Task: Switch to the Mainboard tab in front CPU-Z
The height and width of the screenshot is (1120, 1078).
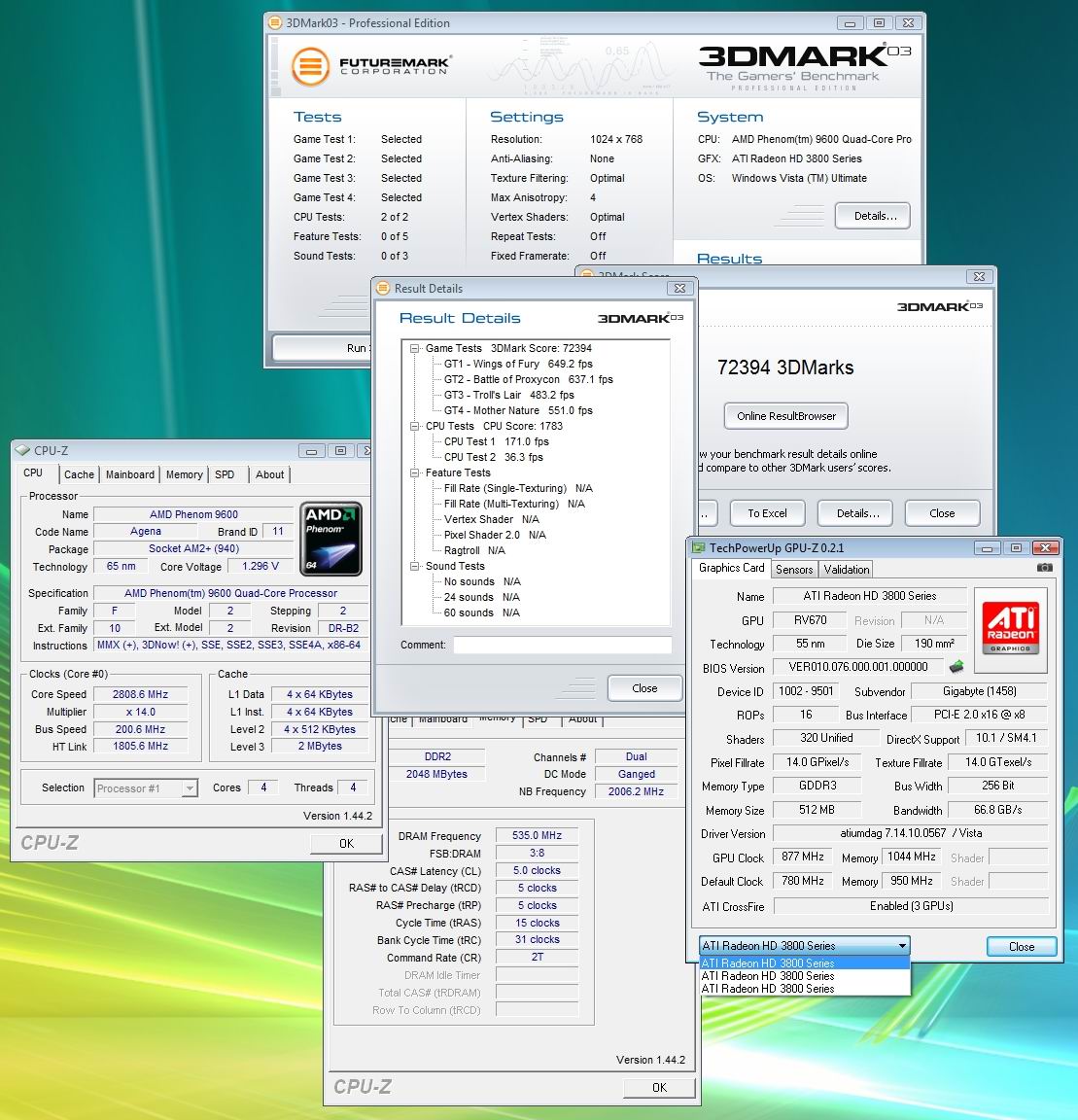Action: (130, 474)
